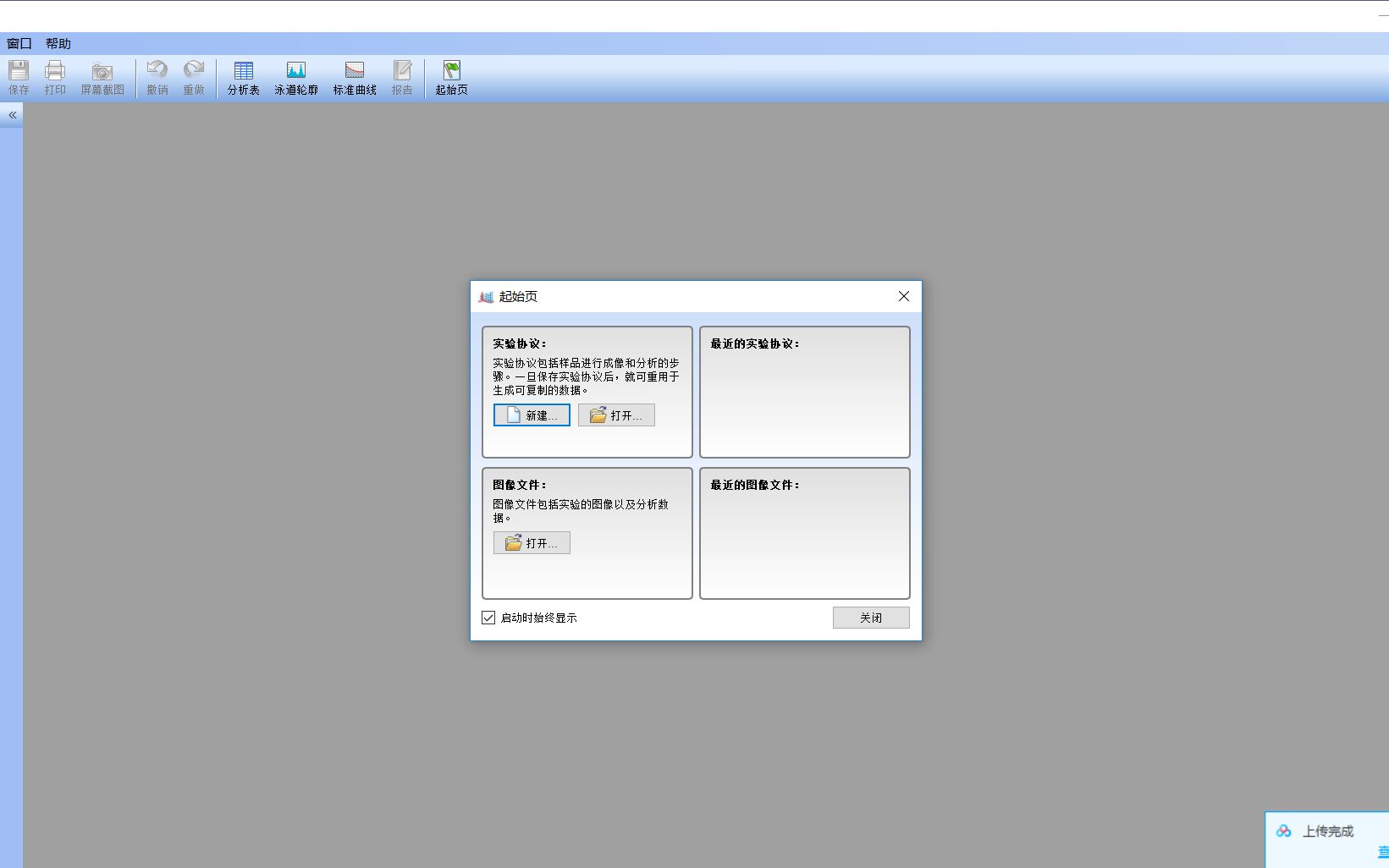The height and width of the screenshot is (868, 1389).
Task: Uncheck 启动时始终显示 option
Action: point(488,618)
